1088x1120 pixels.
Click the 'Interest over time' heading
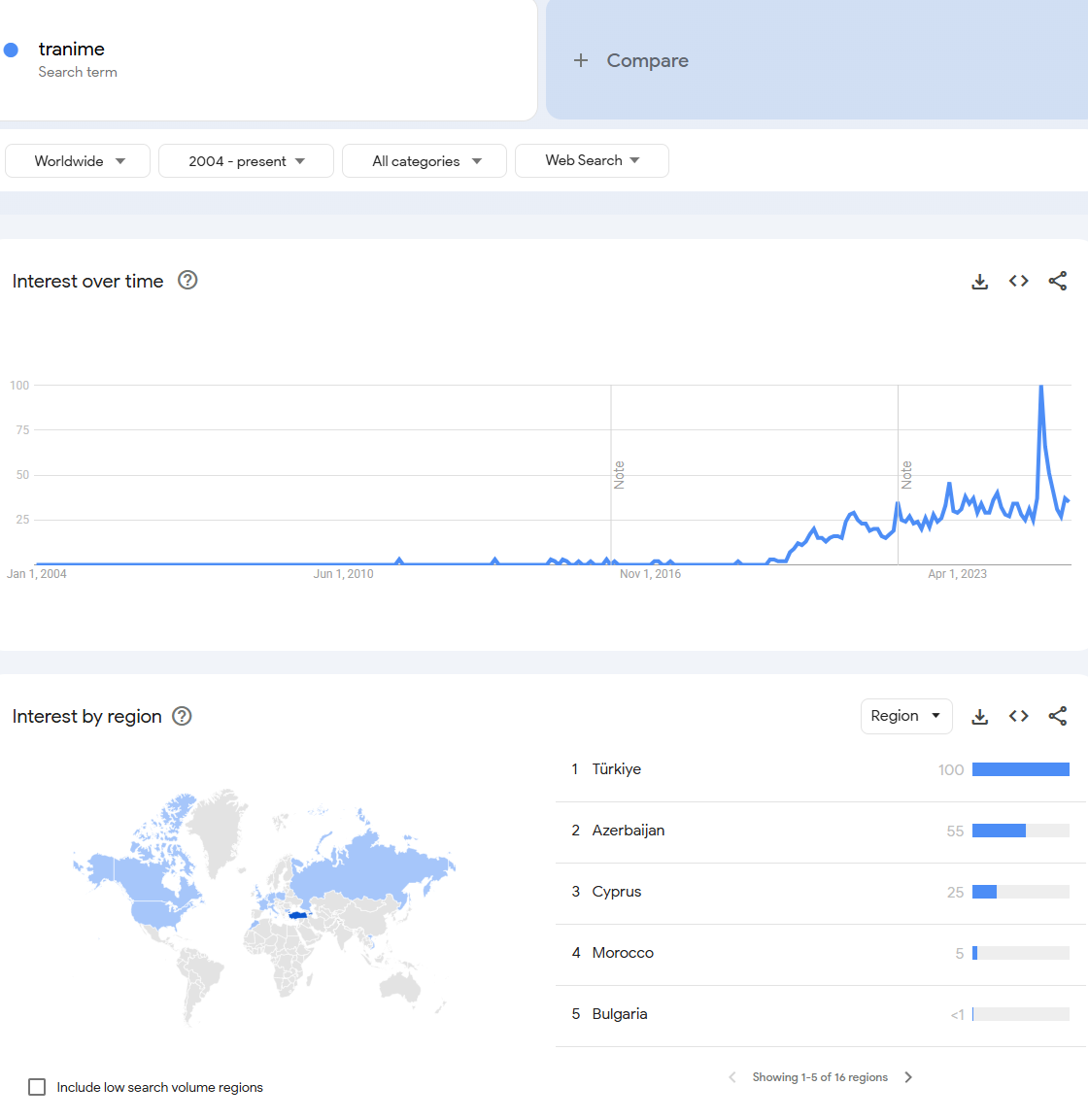point(87,282)
